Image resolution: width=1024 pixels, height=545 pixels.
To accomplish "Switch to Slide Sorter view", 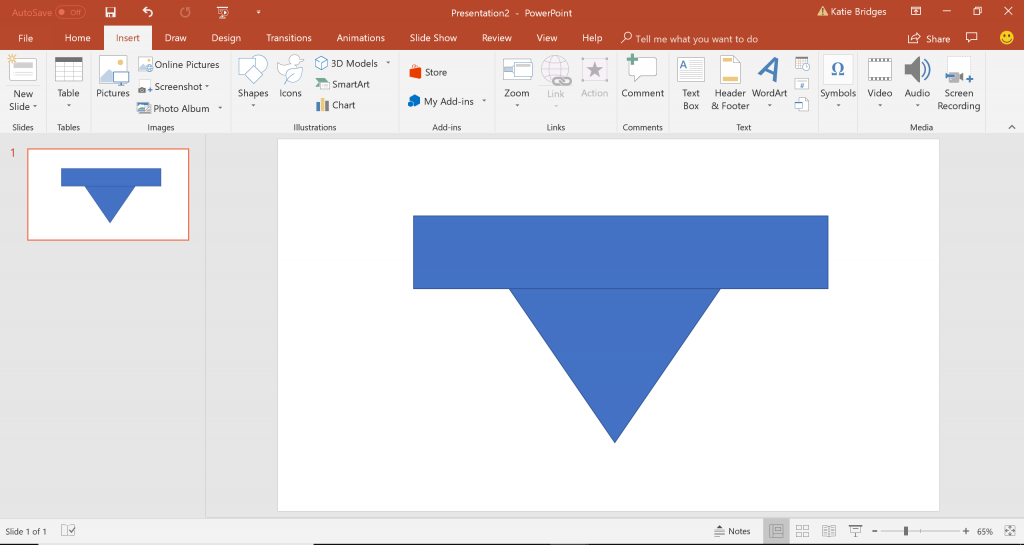I will coord(803,531).
